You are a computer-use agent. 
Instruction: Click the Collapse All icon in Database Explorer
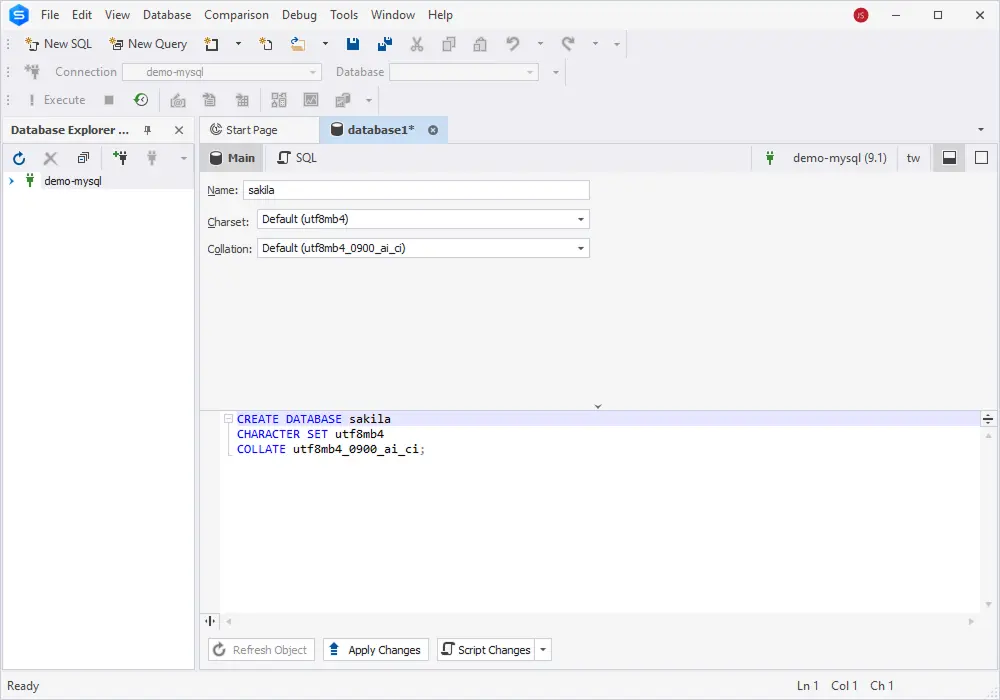coord(83,158)
